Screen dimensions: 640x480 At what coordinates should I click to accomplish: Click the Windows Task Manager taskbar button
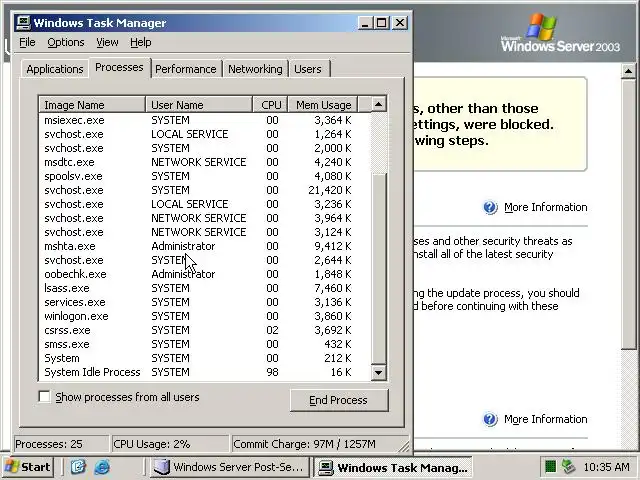coord(394,467)
